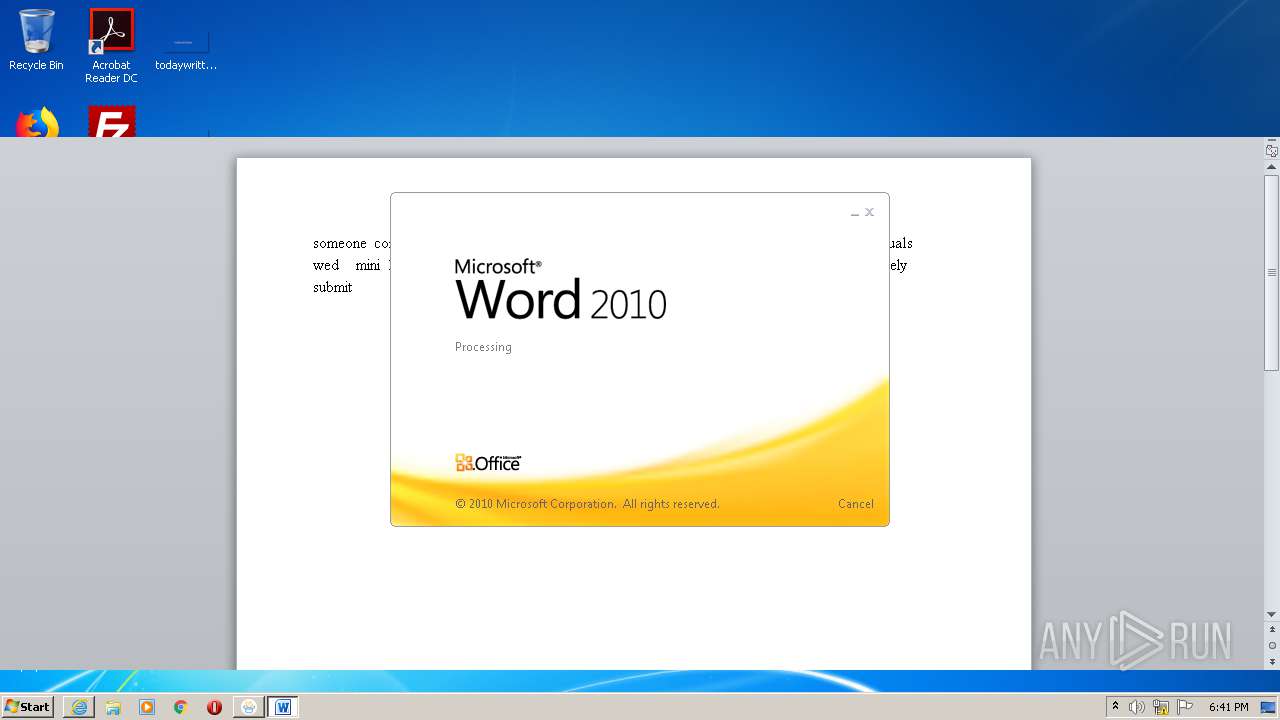The height and width of the screenshot is (720, 1280).
Task: Open Action Center flag icon
Action: [x=1185, y=707]
